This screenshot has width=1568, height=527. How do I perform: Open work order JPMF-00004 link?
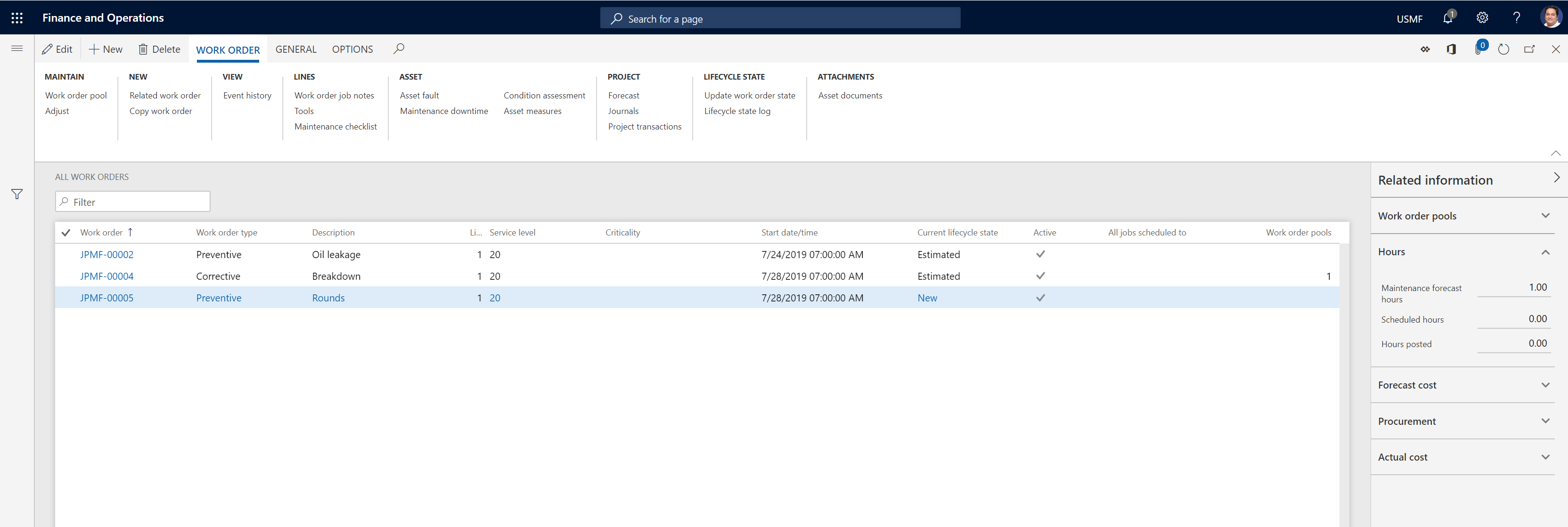pos(106,276)
